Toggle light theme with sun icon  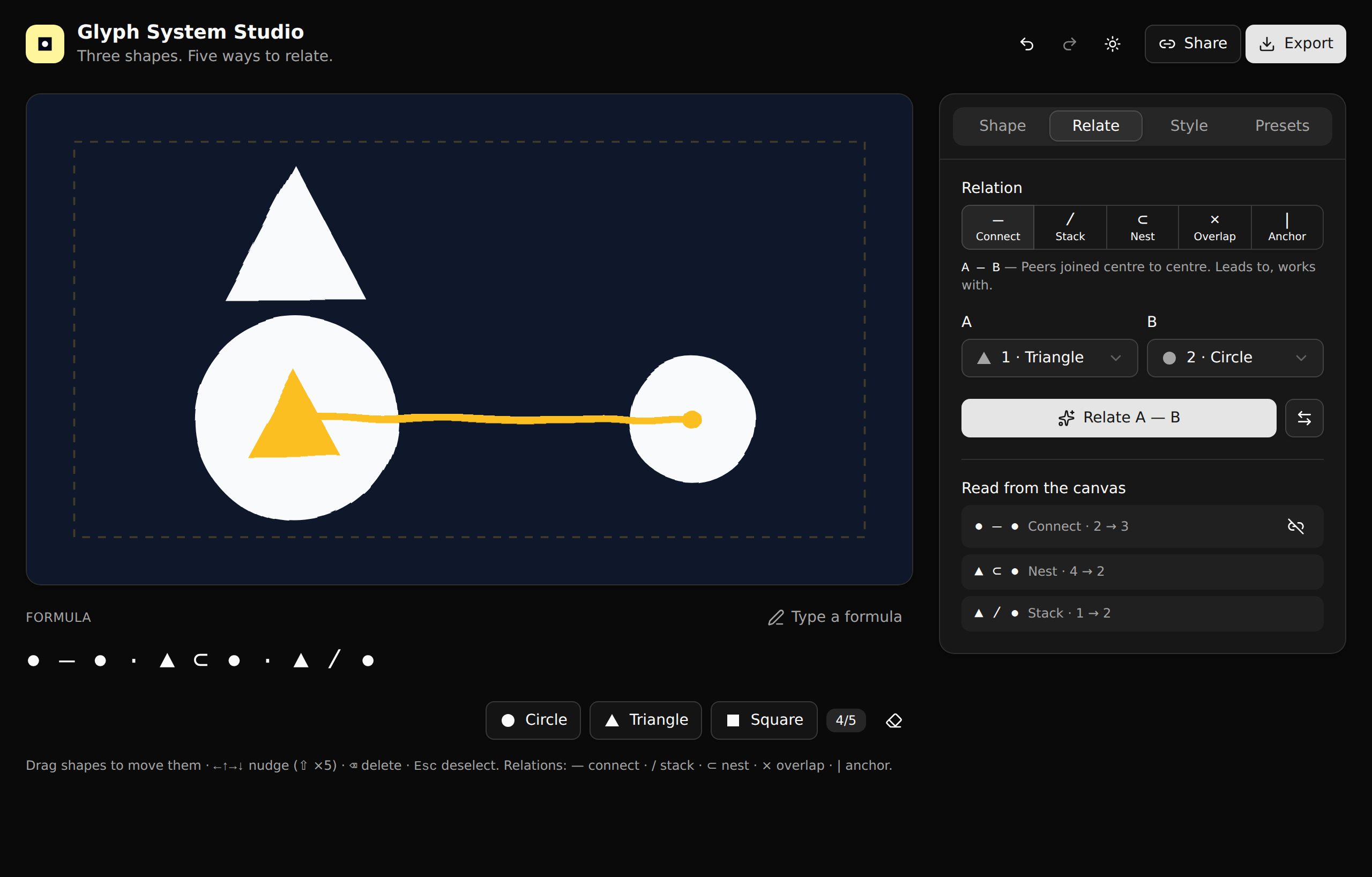pyautogui.click(x=1112, y=44)
